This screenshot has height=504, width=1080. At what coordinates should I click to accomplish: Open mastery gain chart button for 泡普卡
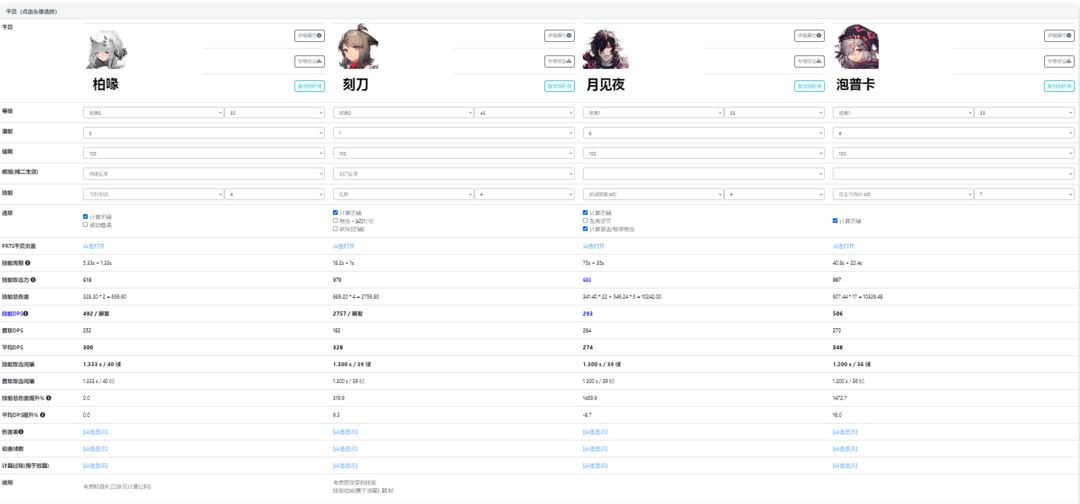tap(1059, 61)
